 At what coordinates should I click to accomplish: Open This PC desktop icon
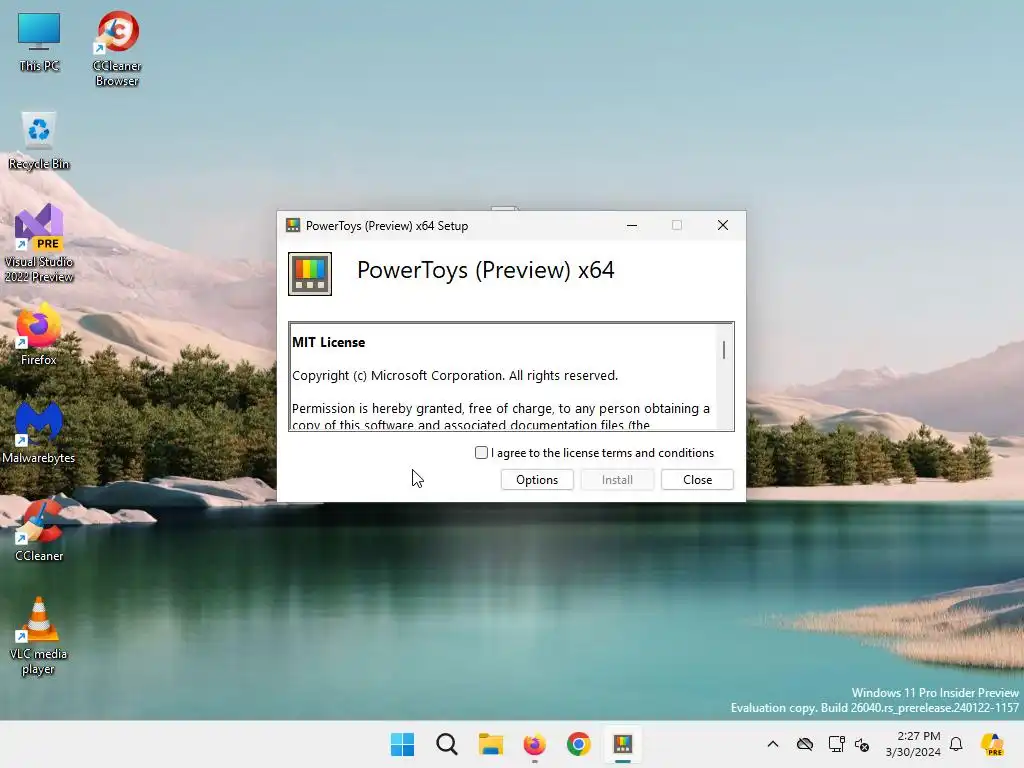(x=39, y=42)
